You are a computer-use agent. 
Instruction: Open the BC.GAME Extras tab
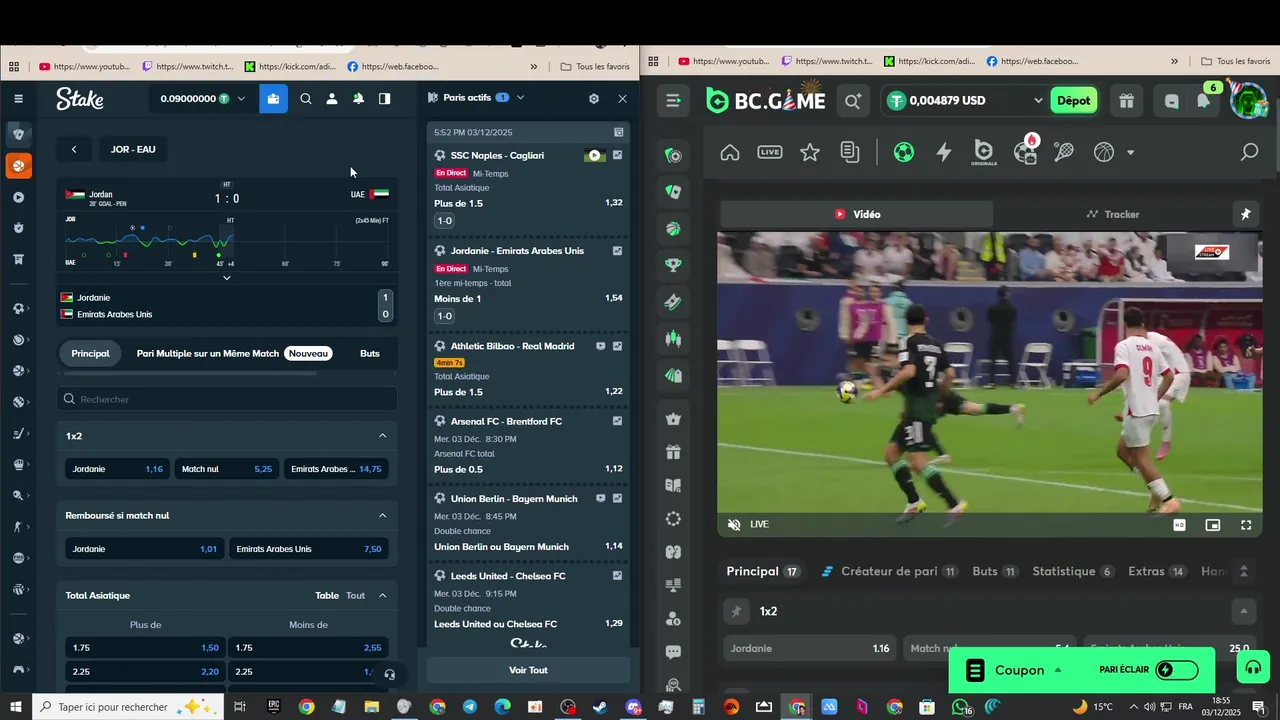pyautogui.click(x=1157, y=571)
